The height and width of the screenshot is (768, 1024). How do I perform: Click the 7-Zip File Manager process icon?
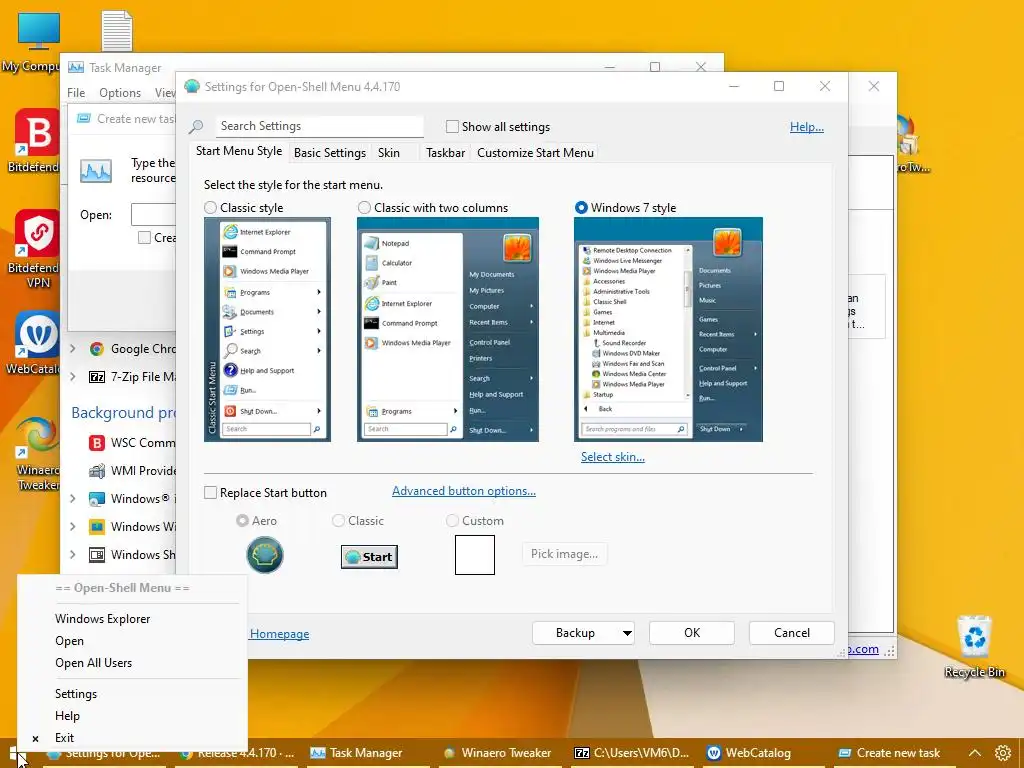(97, 377)
